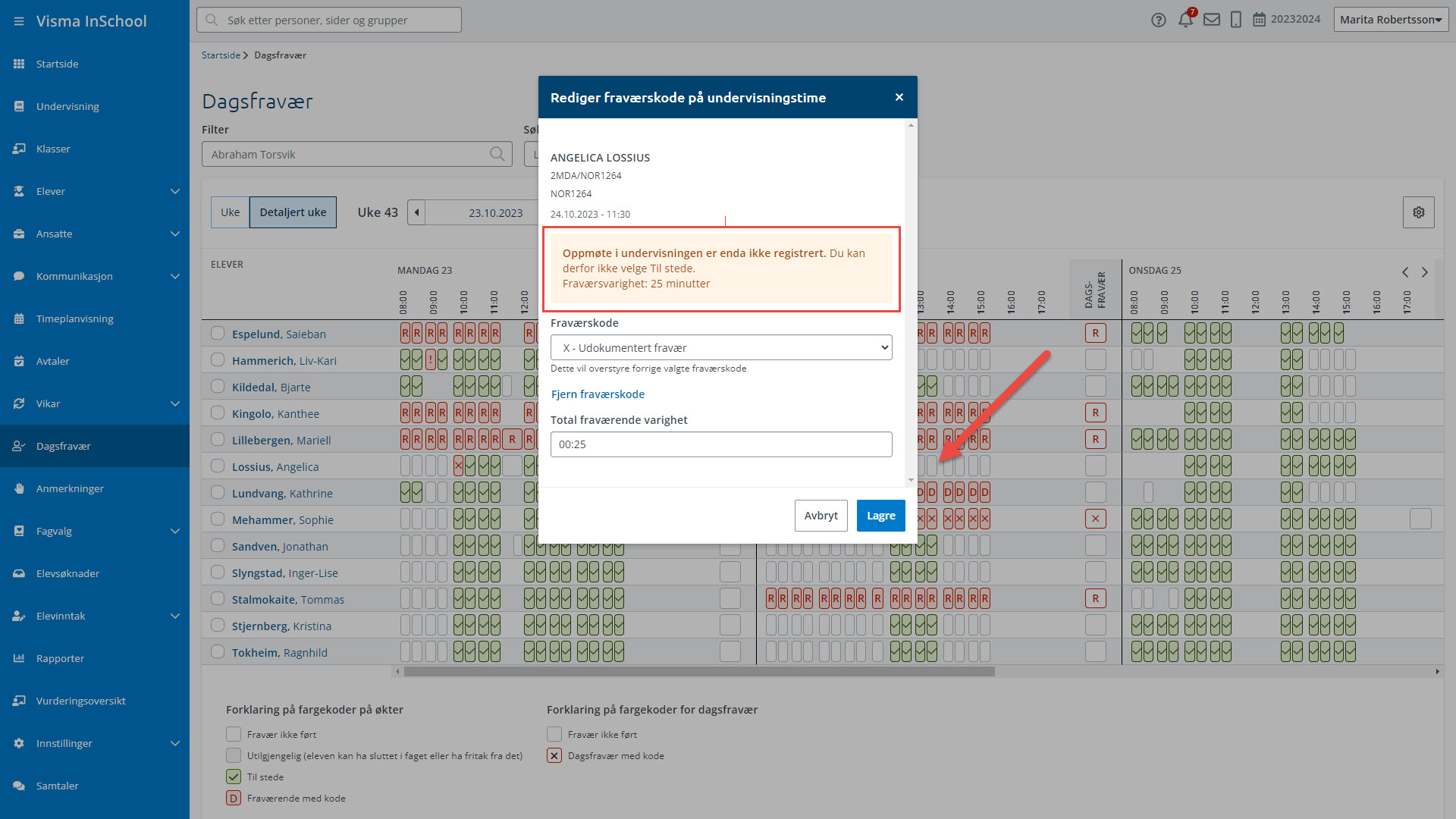Click Vurderingsoversikt sidebar icon

pos(19,701)
